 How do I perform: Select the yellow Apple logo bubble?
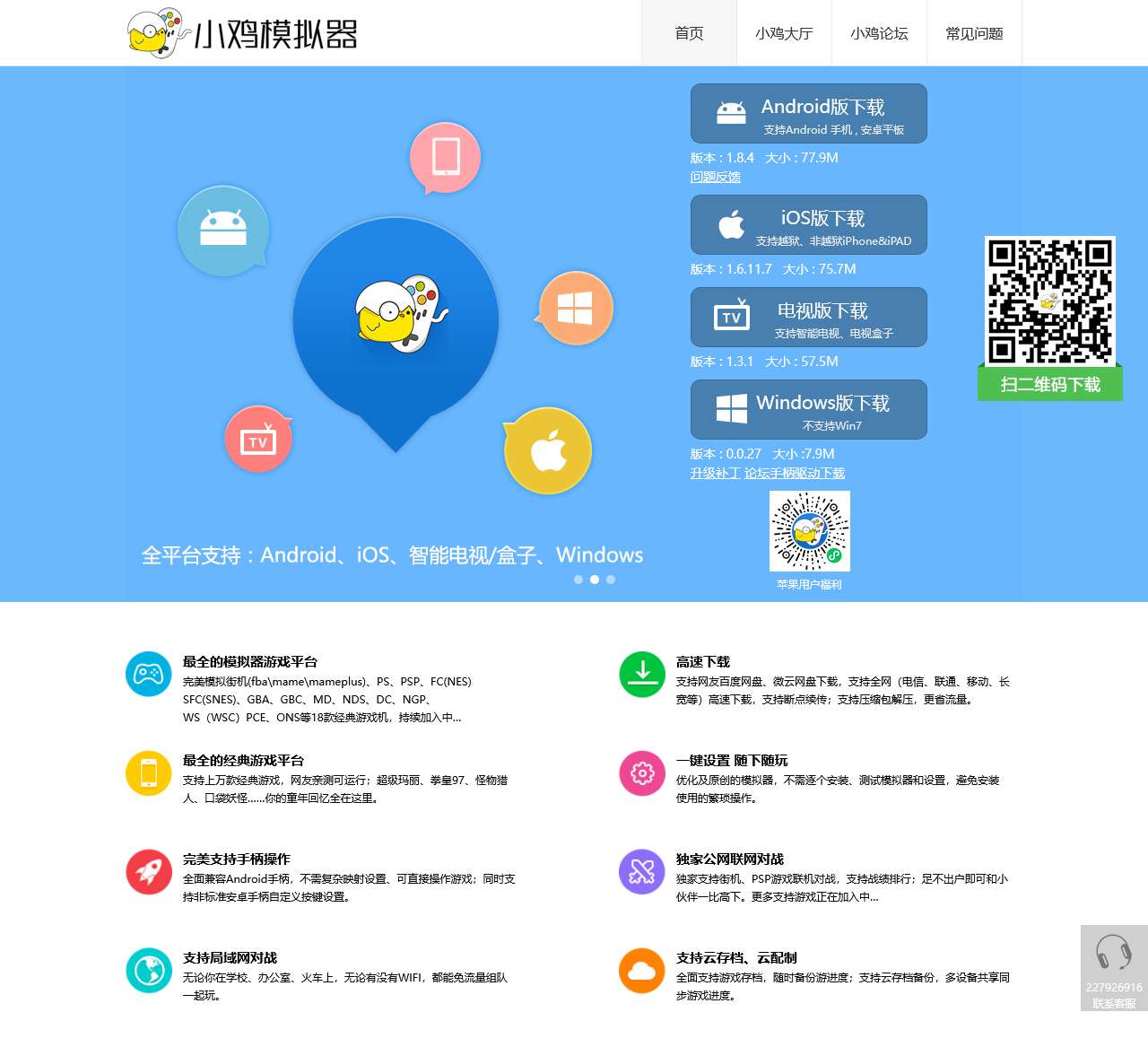coord(548,449)
